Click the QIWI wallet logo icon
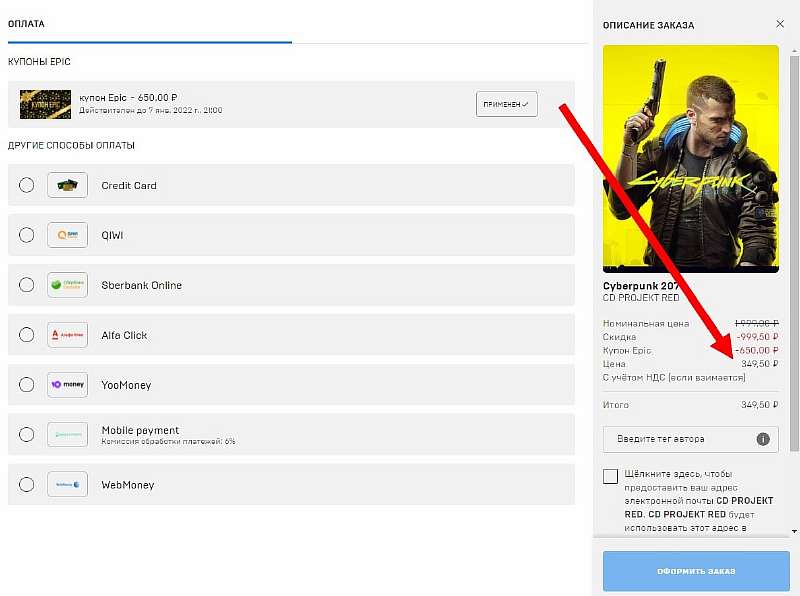 click(x=67, y=235)
